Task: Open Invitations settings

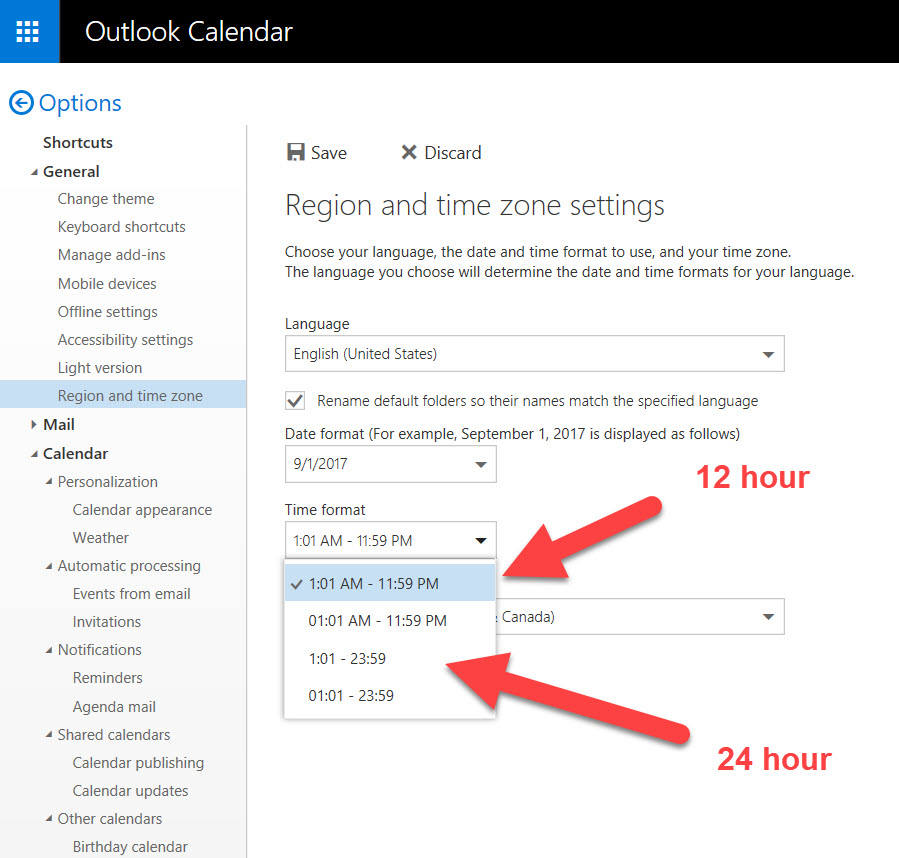Action: [x=107, y=622]
